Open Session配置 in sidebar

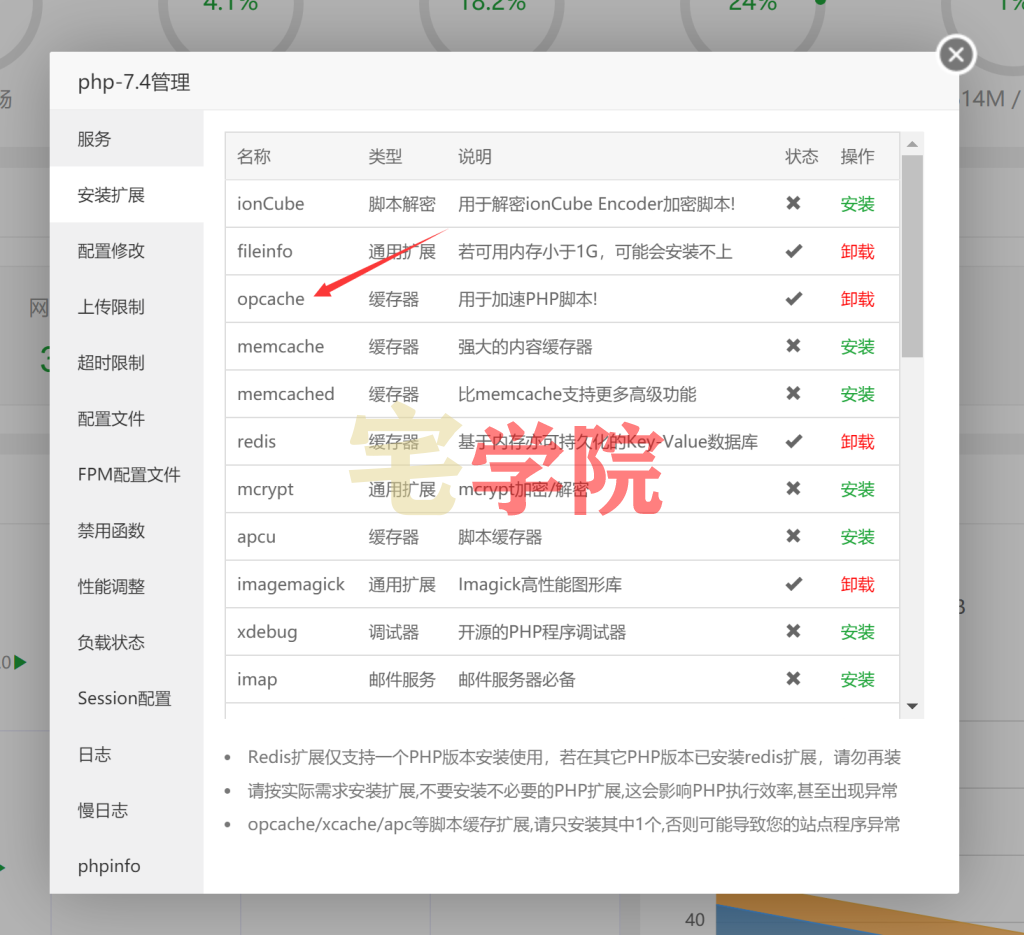tap(127, 698)
